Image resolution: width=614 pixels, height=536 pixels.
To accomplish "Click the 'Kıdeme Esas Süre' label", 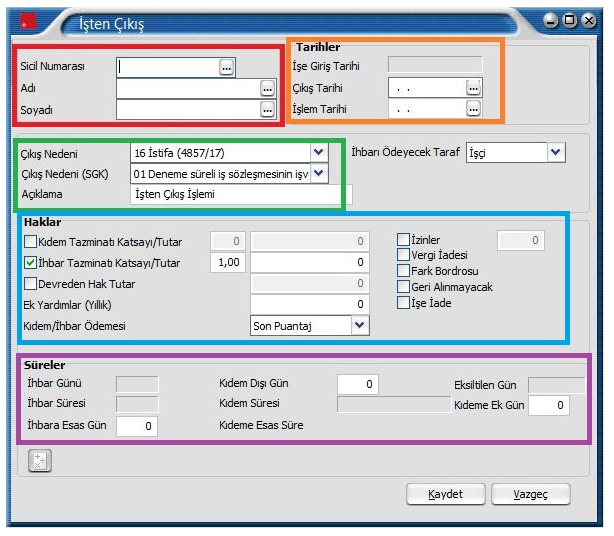I will click(x=261, y=425).
